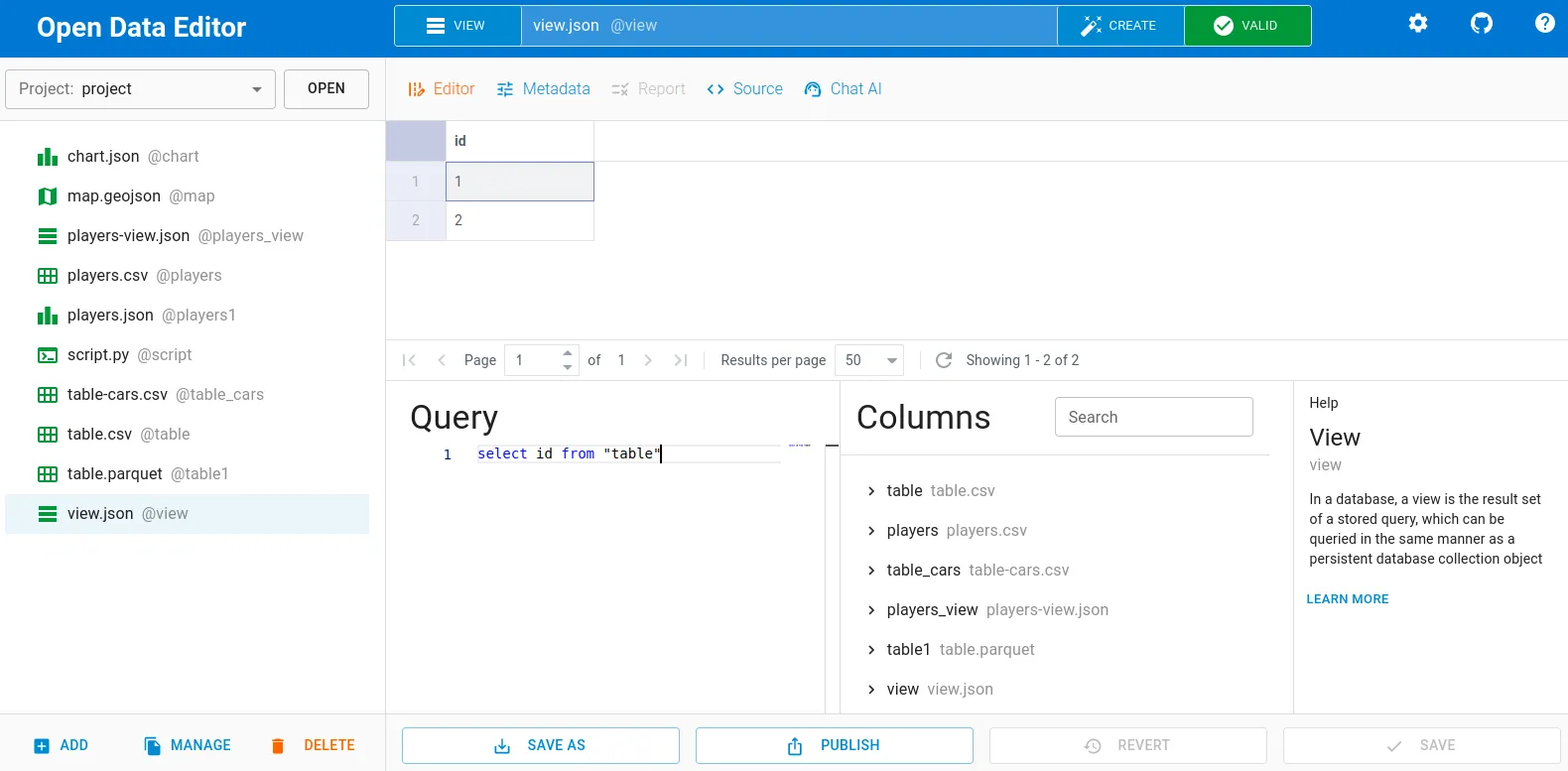The width and height of the screenshot is (1568, 771).
Task: Follow the Learn More link
Action: tap(1347, 599)
